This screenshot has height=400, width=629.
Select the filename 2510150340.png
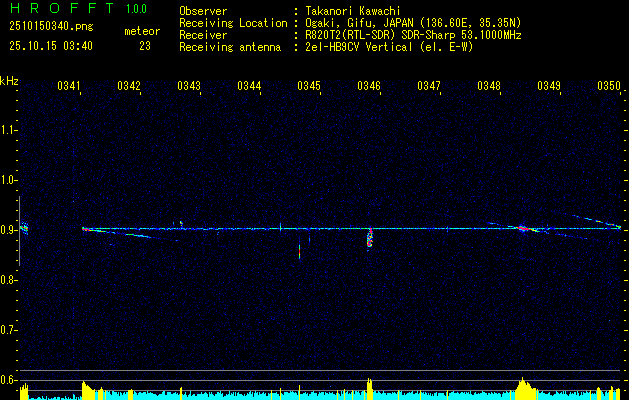pyautogui.click(x=51, y=26)
